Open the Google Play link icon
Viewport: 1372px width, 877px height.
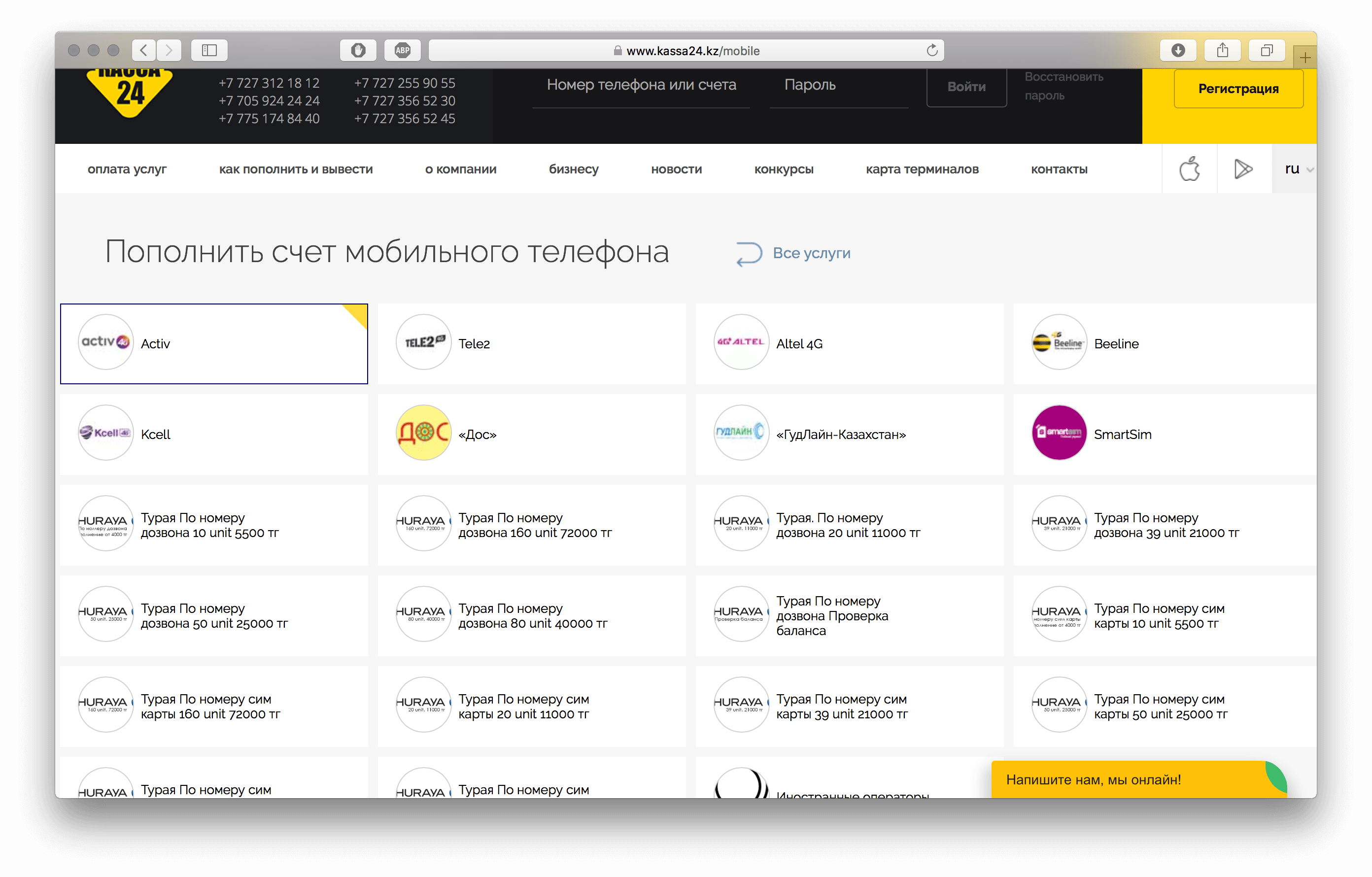point(1243,169)
